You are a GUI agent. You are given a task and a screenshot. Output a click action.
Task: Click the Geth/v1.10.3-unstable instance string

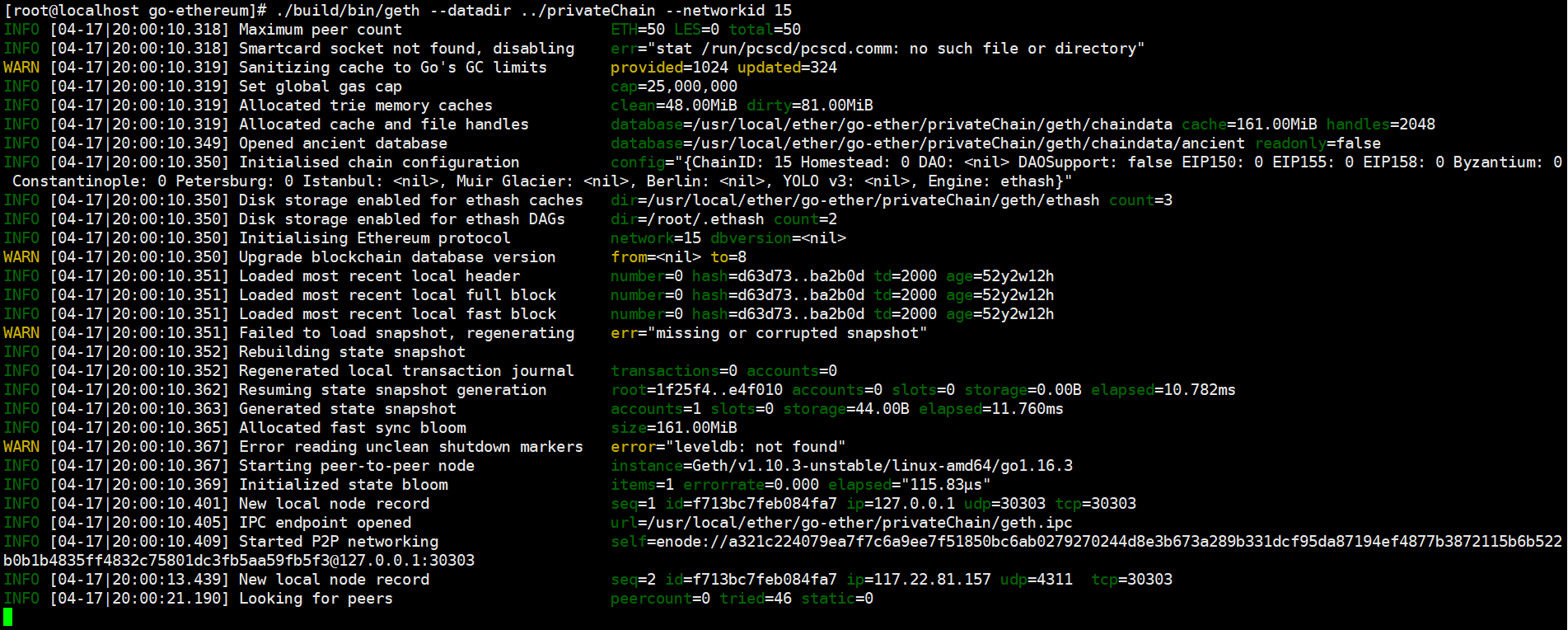pos(882,466)
